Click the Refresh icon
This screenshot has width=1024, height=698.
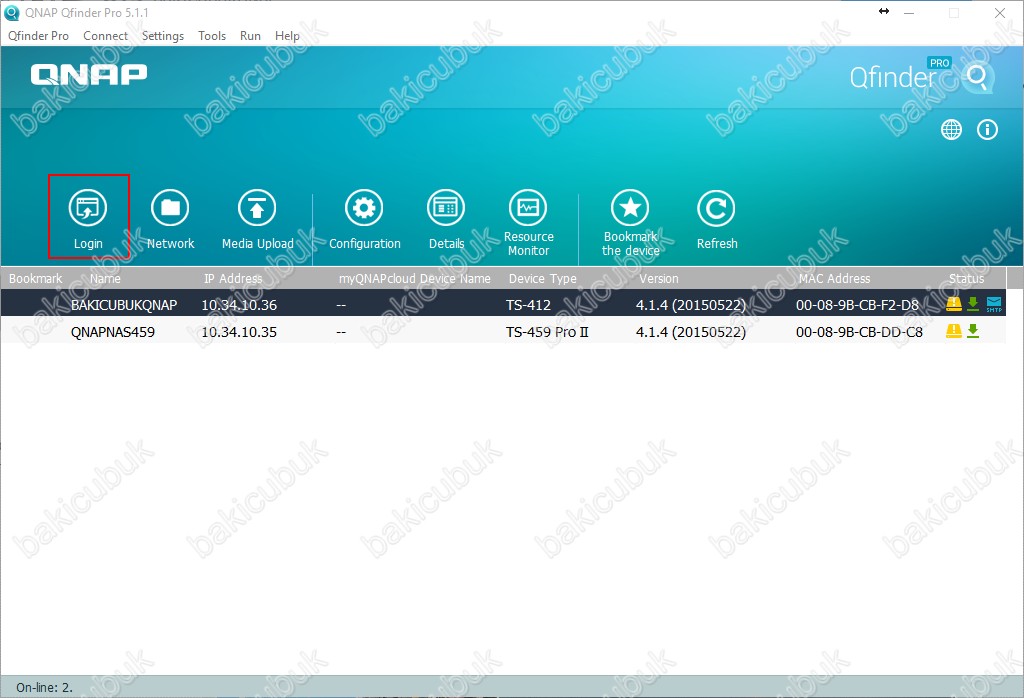click(716, 208)
